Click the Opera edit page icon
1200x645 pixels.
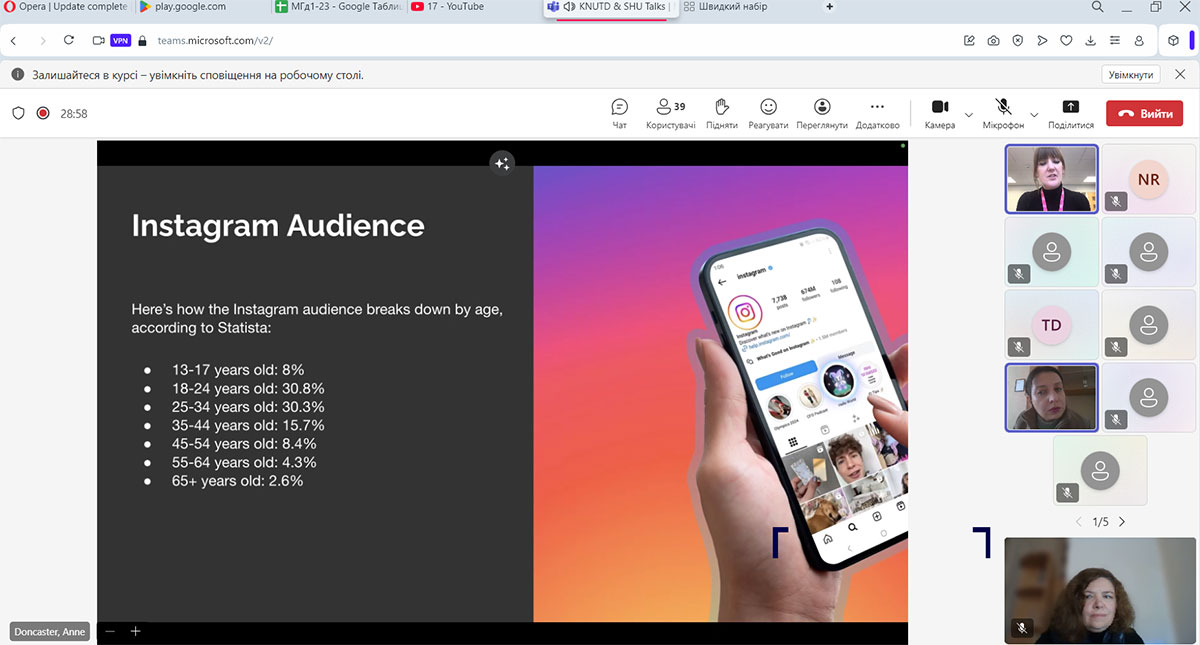pyautogui.click(x=969, y=41)
